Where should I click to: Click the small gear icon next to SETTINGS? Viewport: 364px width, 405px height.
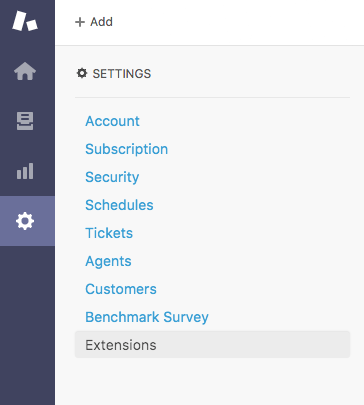(82, 73)
